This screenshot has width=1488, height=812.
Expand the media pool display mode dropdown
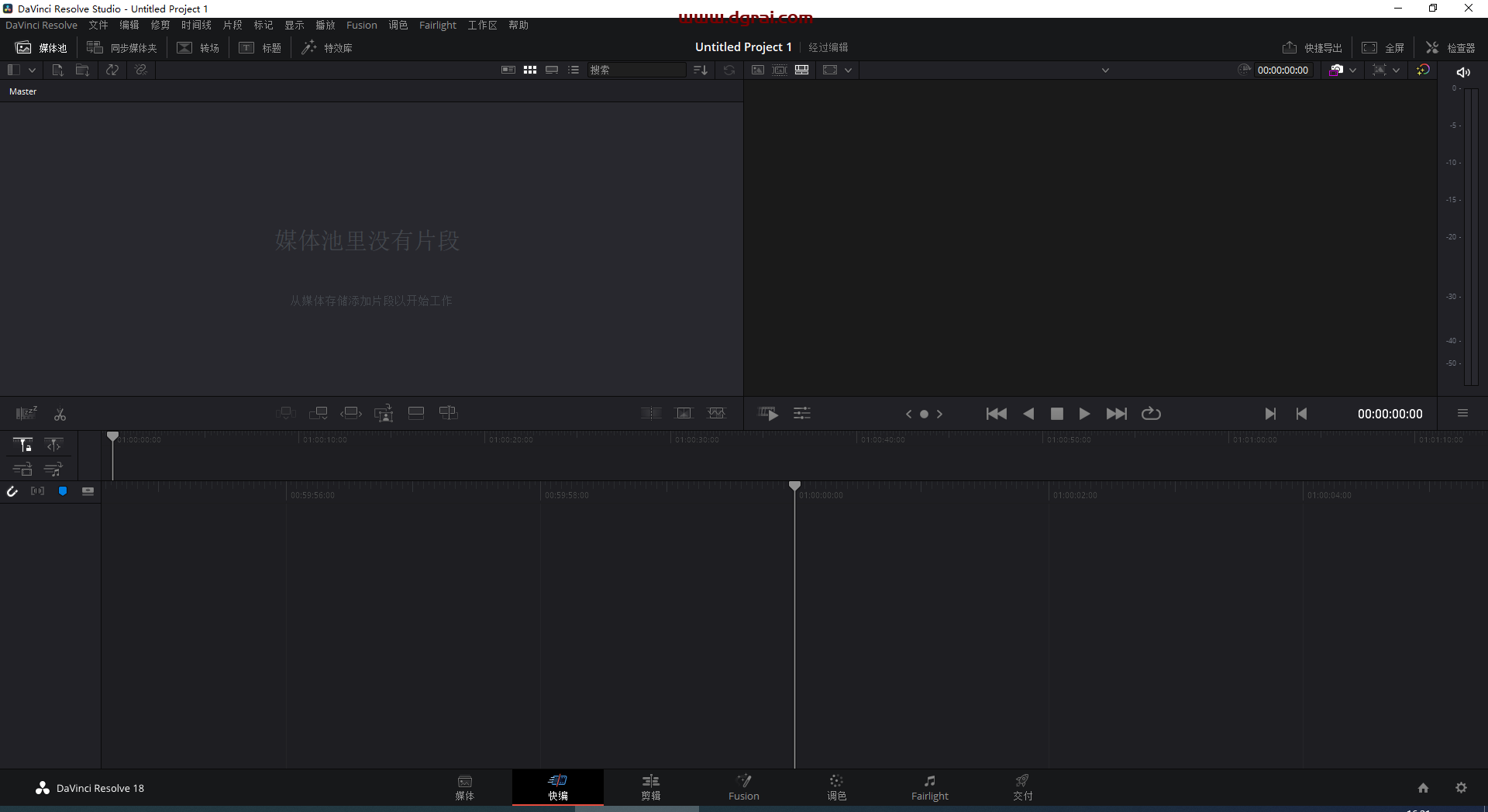(x=31, y=69)
